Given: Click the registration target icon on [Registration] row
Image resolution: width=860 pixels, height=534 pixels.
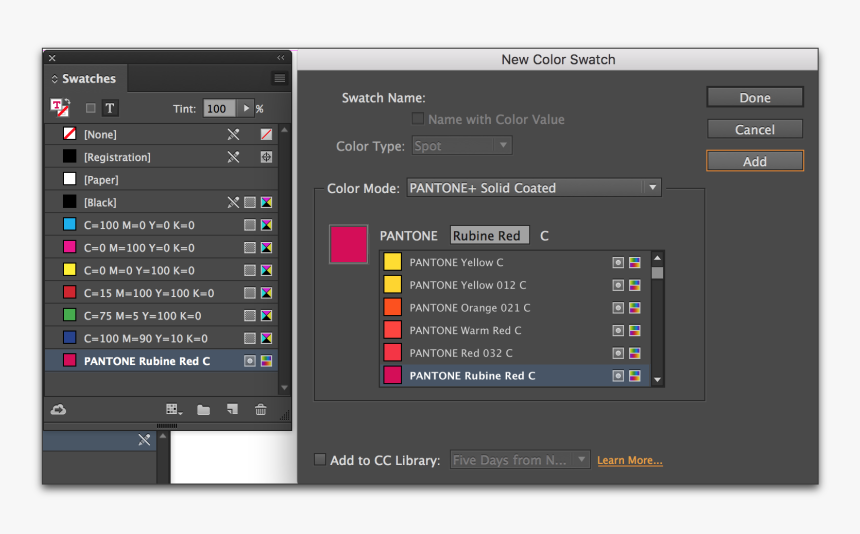Looking at the screenshot, I should (266, 157).
